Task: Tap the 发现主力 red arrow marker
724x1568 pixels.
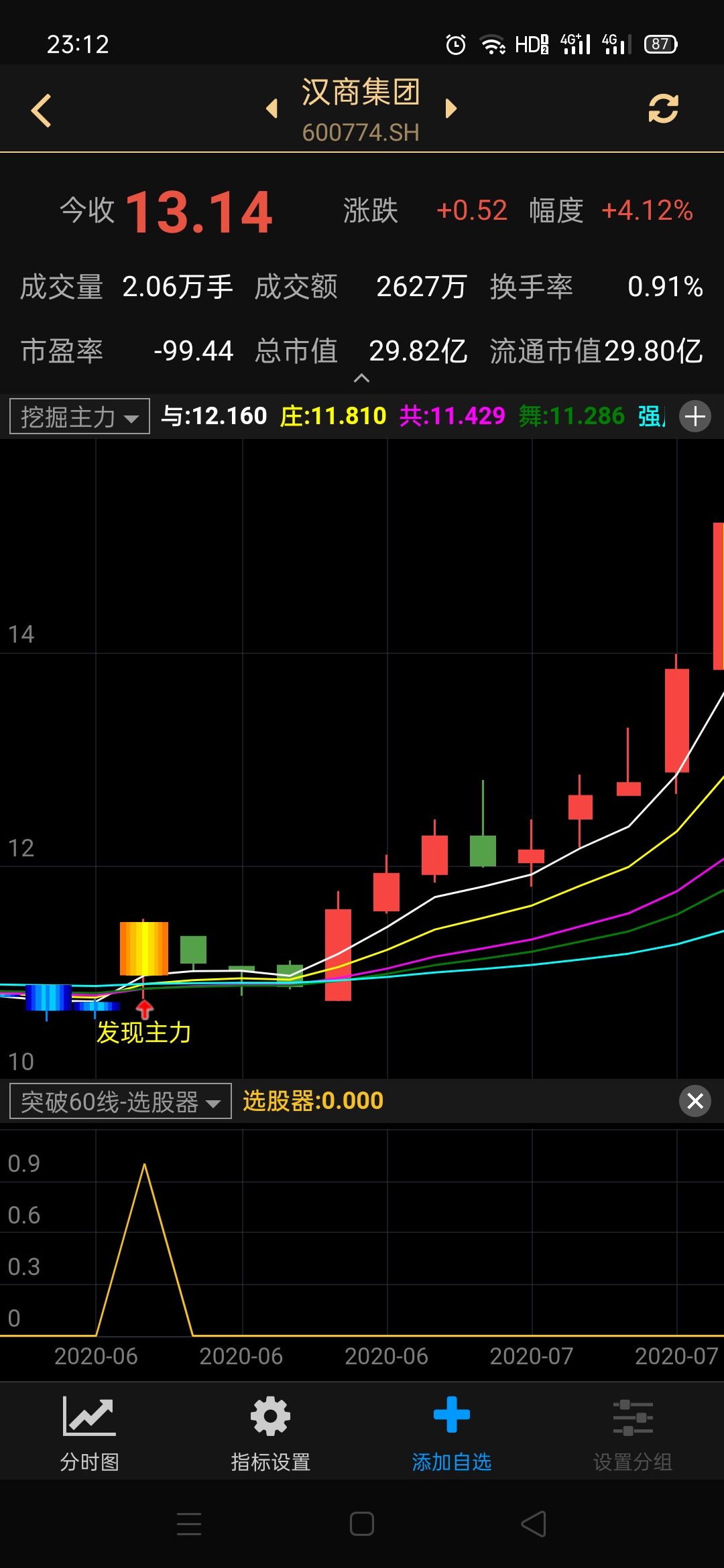Action: point(144,1008)
